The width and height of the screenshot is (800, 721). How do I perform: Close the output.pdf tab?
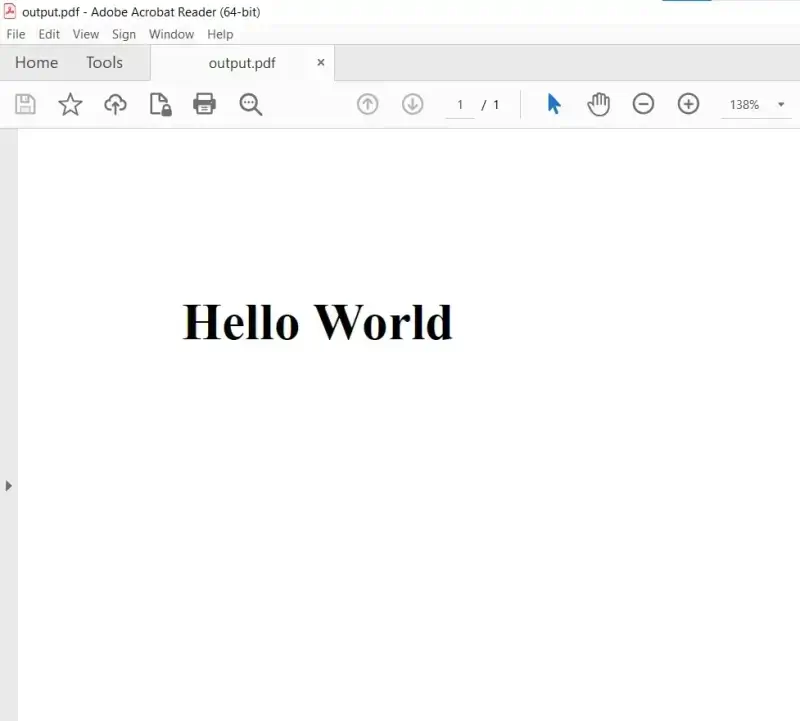point(321,62)
